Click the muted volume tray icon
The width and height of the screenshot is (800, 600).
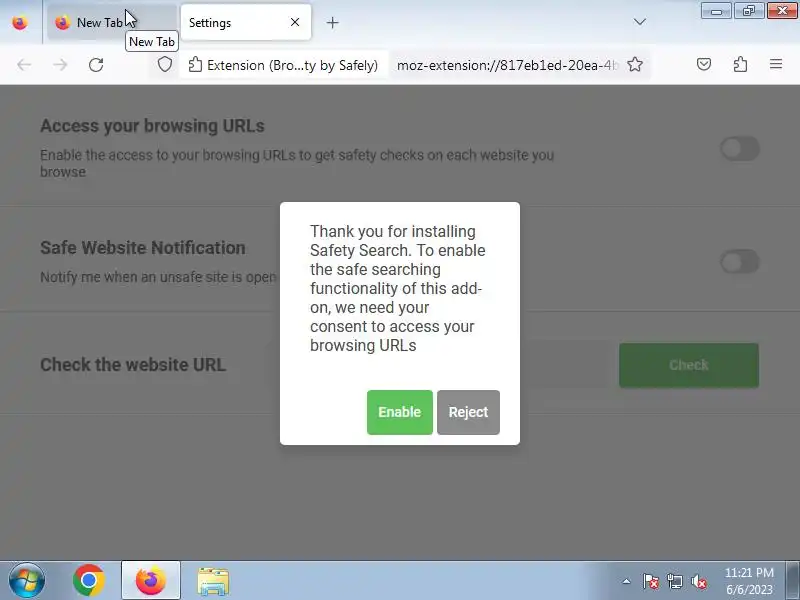coord(699,581)
